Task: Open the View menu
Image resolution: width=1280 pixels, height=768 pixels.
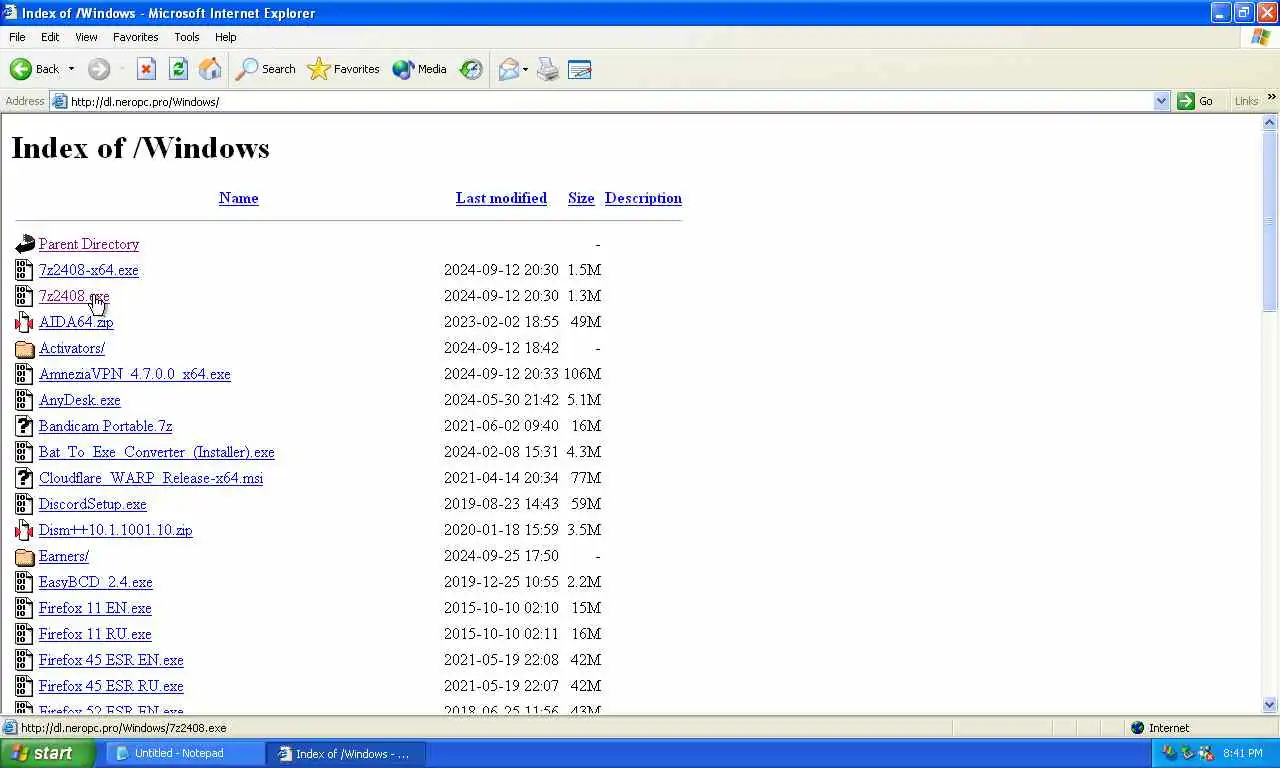Action: [x=86, y=37]
